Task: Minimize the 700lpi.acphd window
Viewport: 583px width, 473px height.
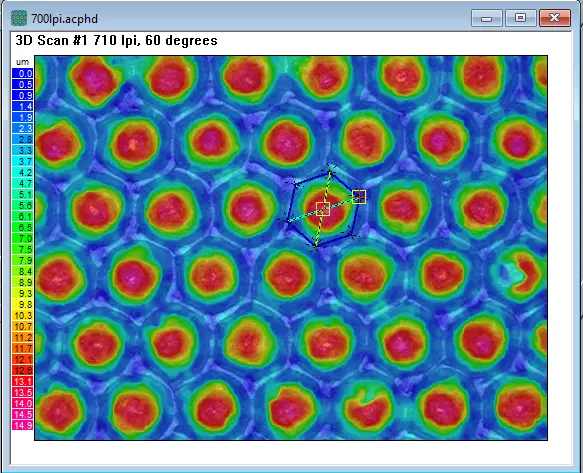Action: click(487, 18)
